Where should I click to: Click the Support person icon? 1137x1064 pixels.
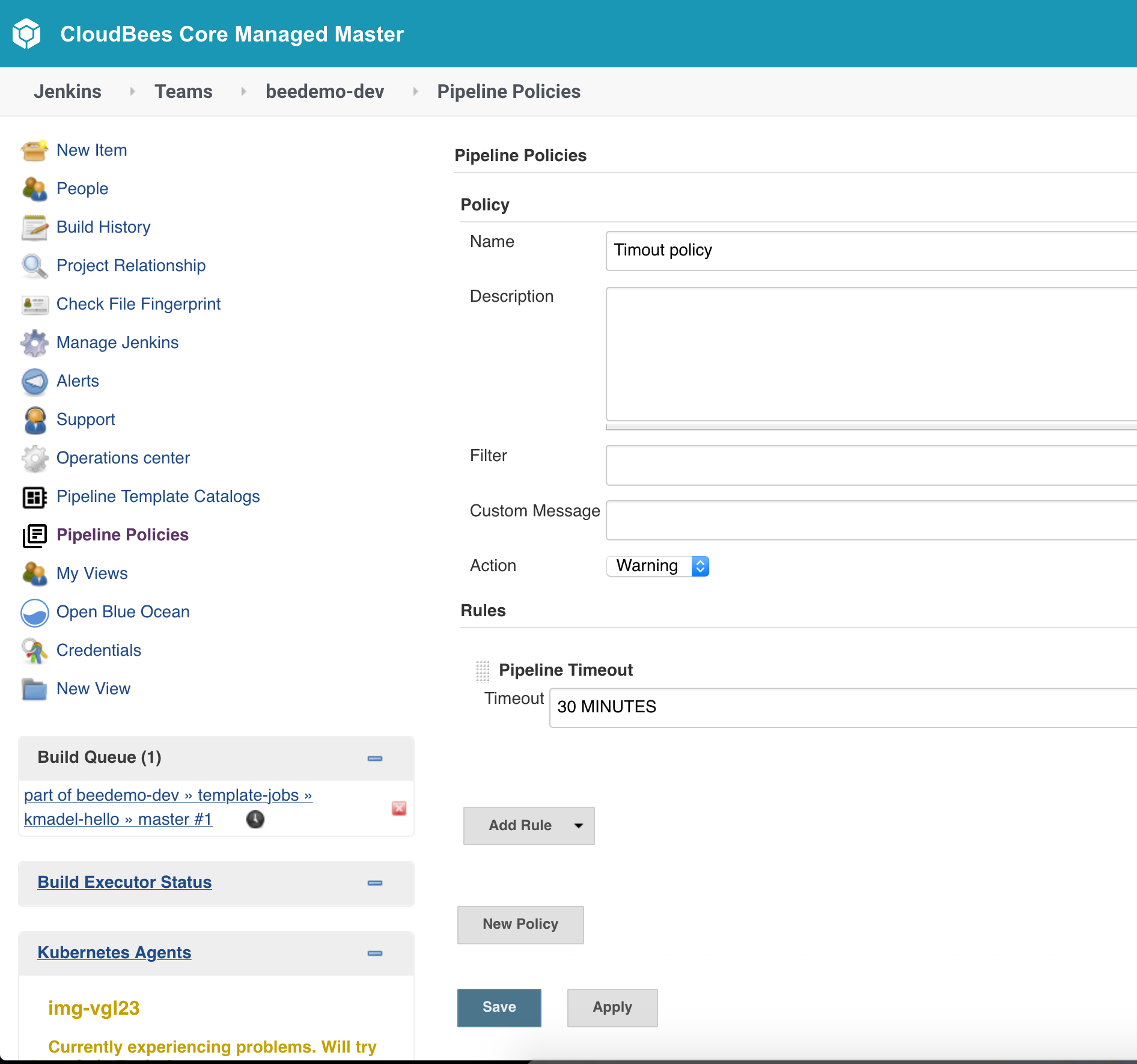[34, 420]
